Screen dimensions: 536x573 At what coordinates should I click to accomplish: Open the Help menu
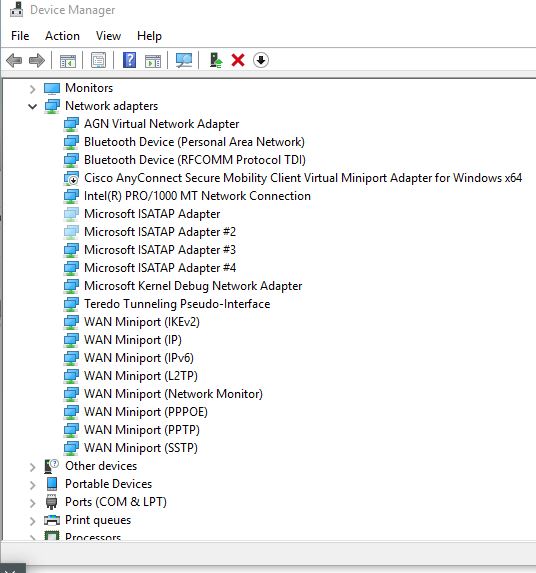pos(149,36)
